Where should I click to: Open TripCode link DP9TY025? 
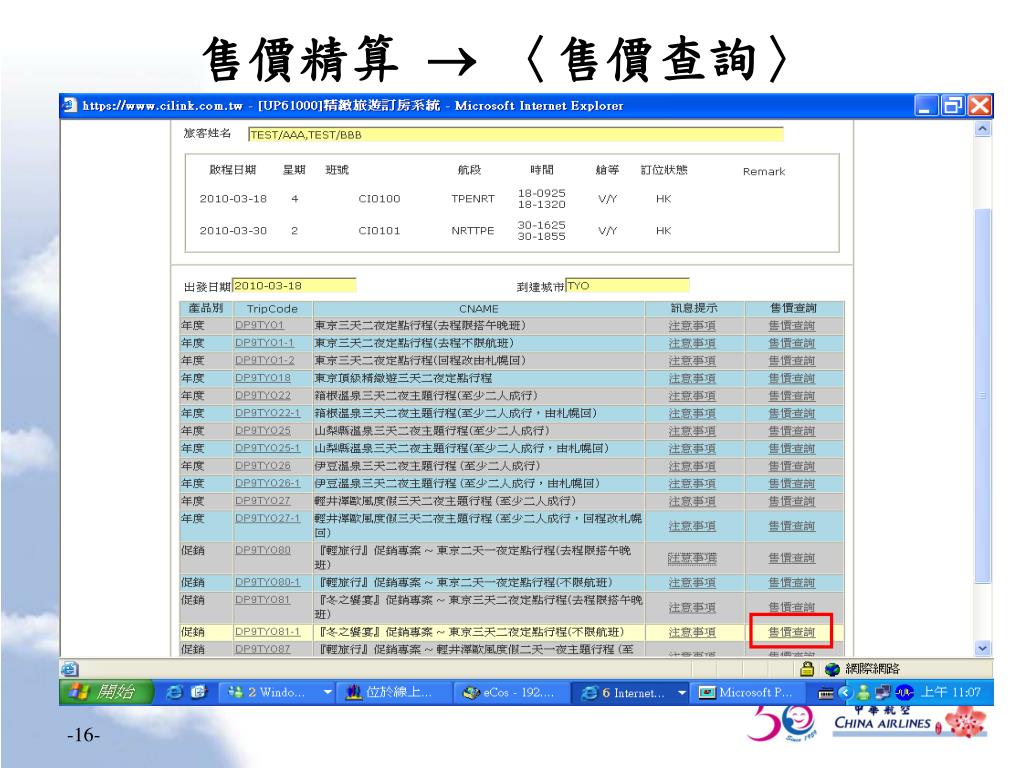click(x=263, y=431)
